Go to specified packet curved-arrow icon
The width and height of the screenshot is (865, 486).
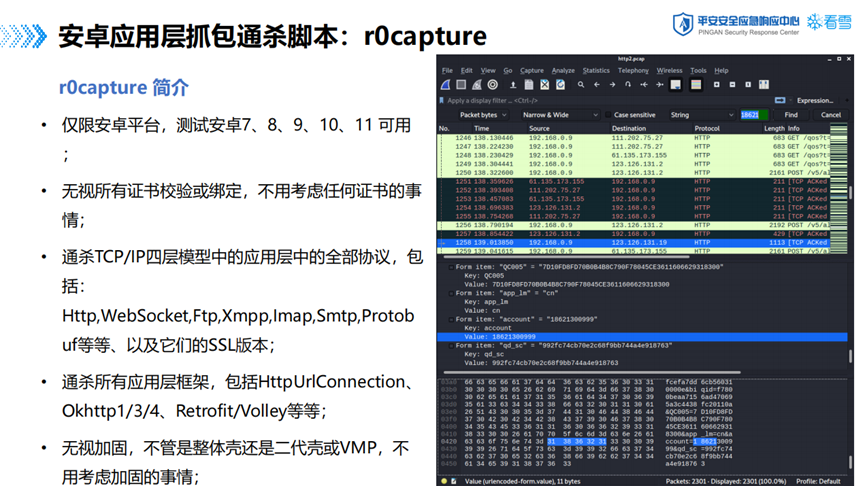coord(628,85)
